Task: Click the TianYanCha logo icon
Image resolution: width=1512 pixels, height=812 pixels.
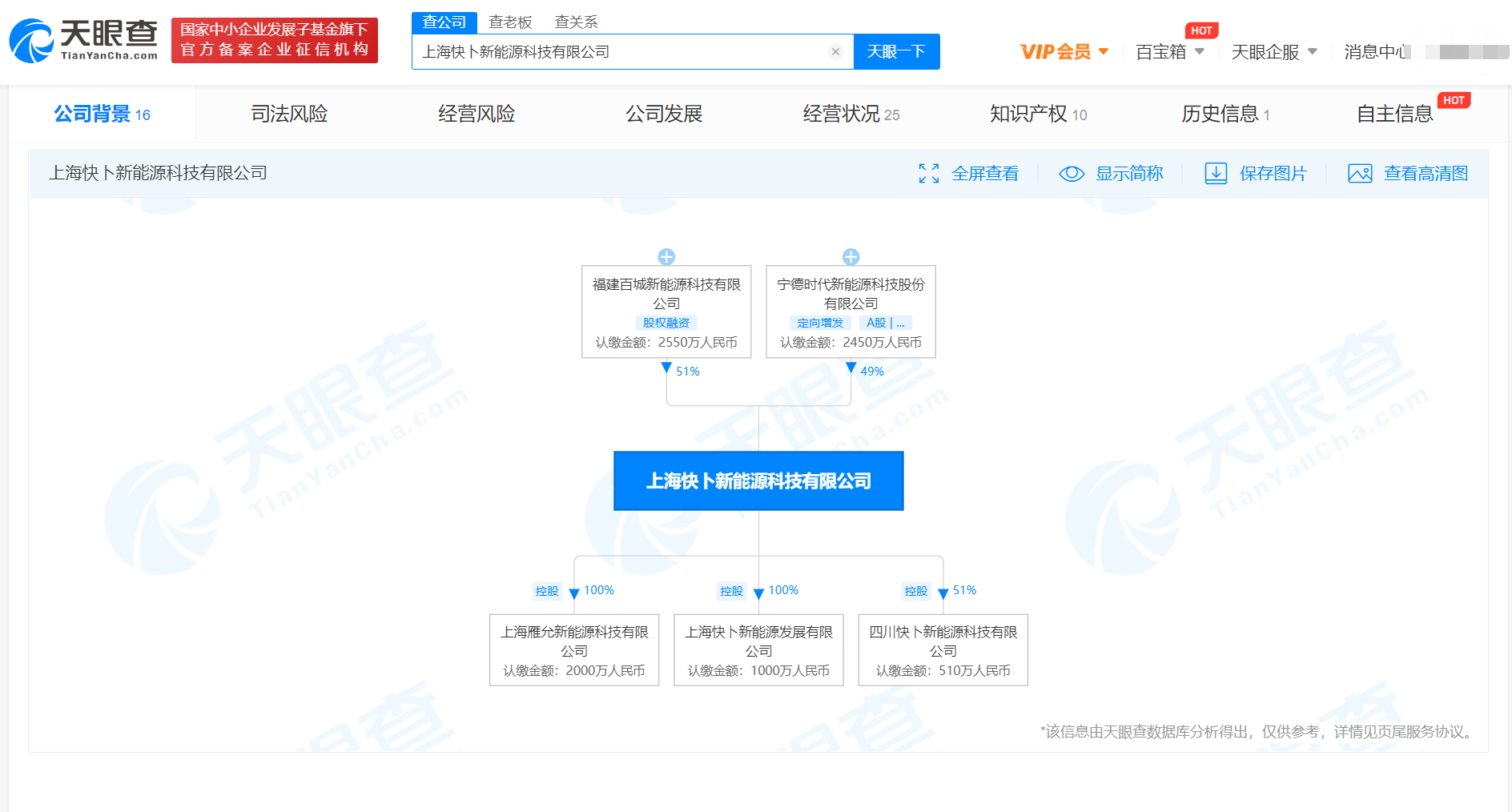Action: click(32, 40)
